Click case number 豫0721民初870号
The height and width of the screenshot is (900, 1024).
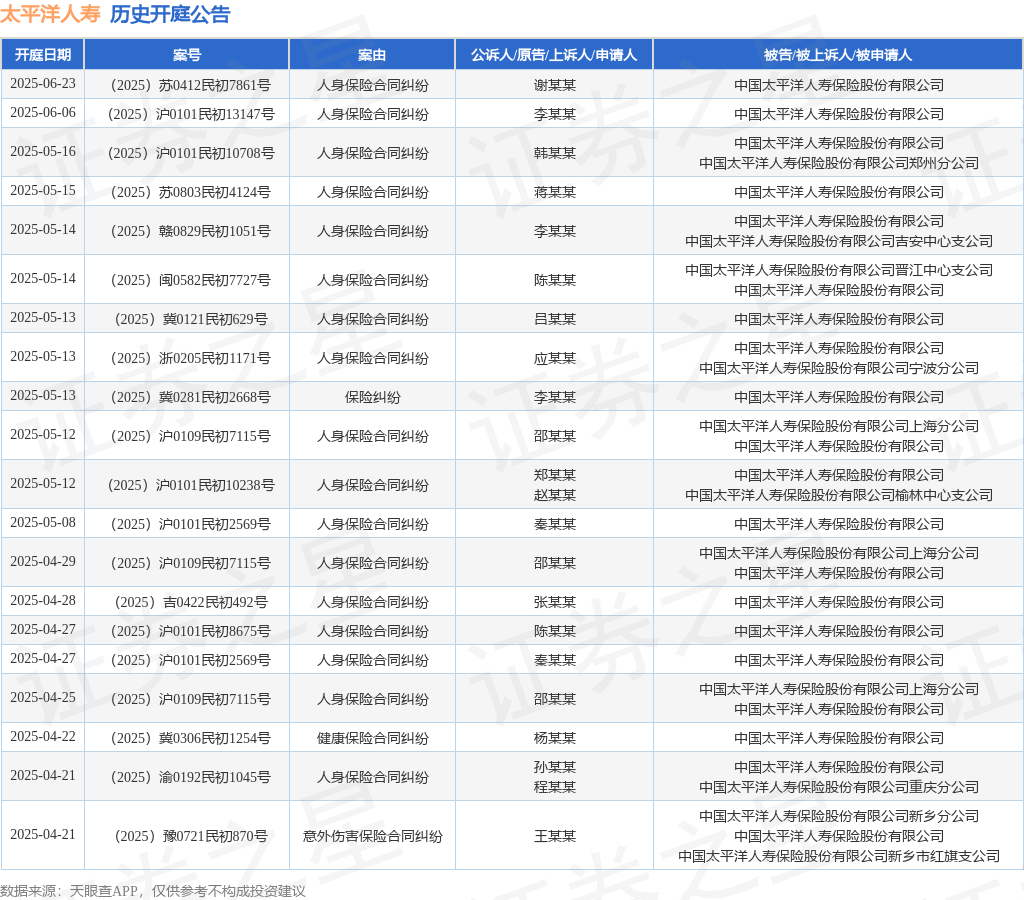coord(191,836)
